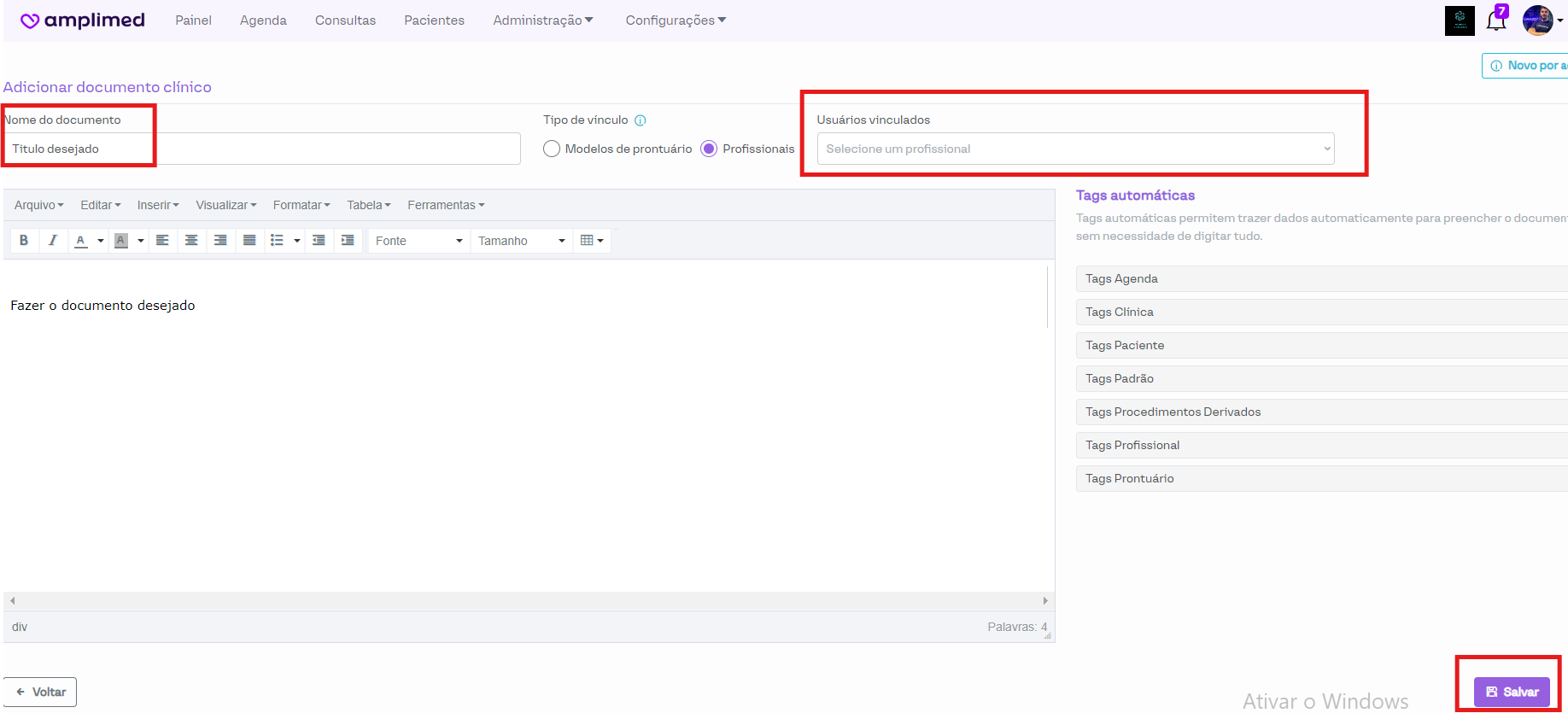Justify the text alignment

(249, 241)
